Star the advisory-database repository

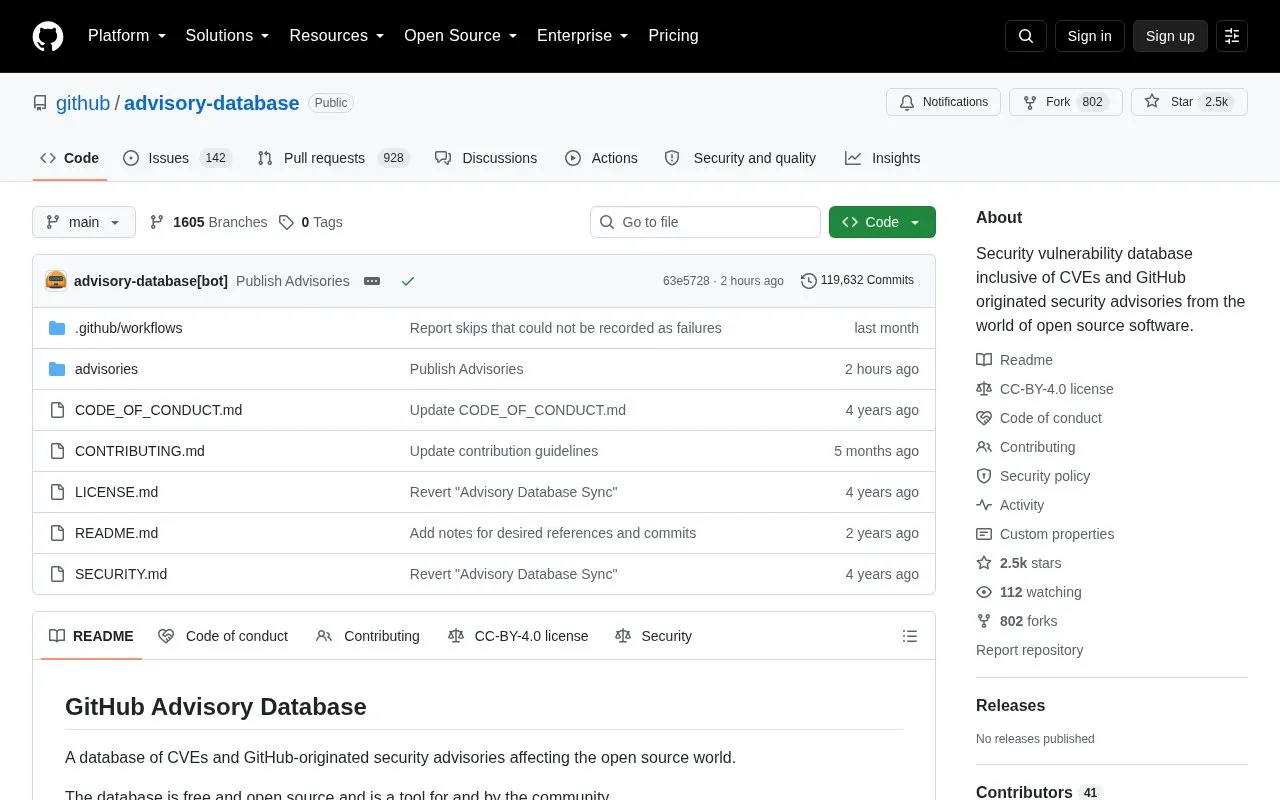(1189, 102)
